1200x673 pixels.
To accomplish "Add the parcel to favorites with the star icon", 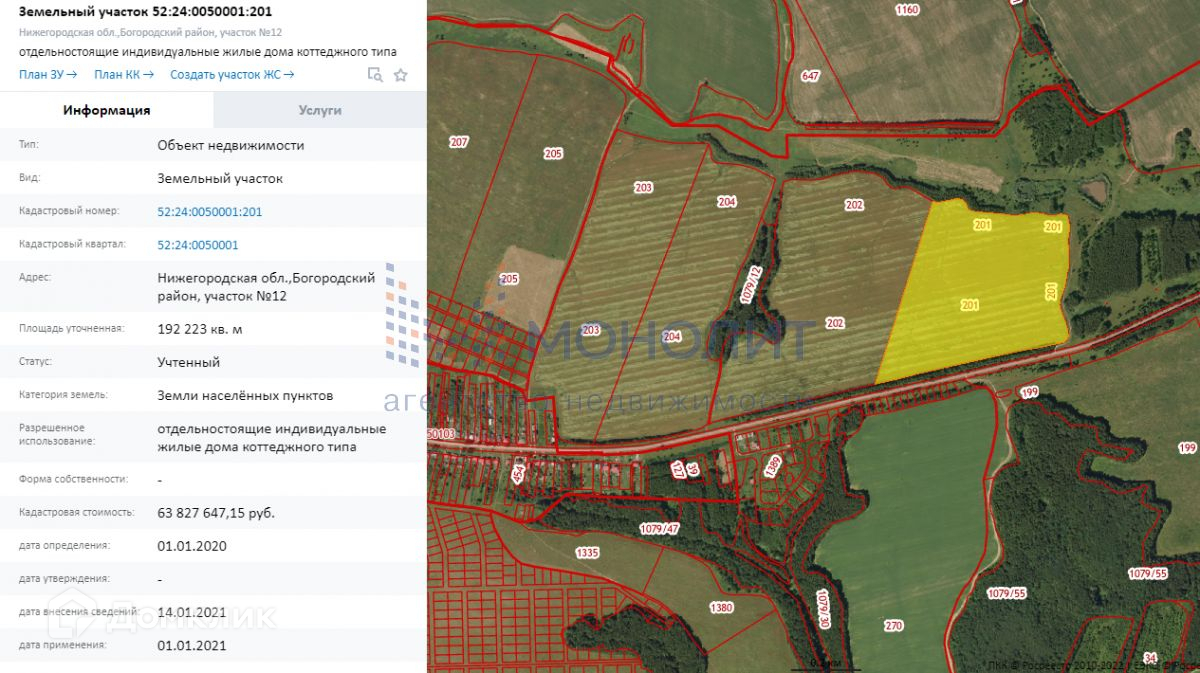I will coord(401,75).
